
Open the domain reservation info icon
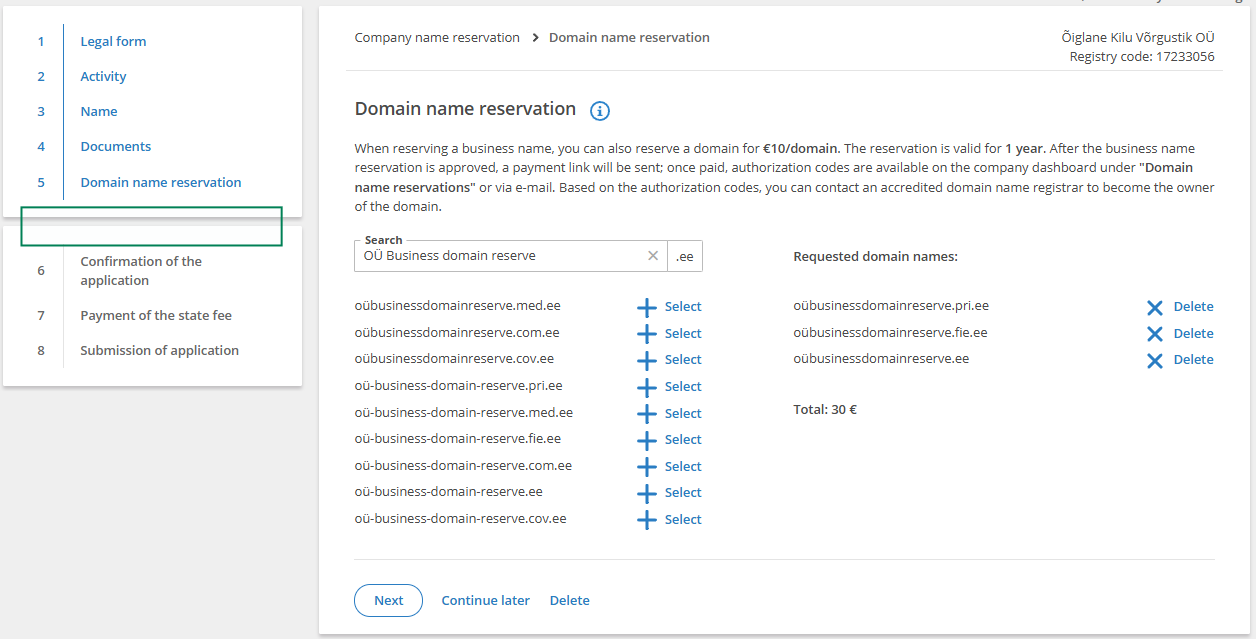point(600,111)
